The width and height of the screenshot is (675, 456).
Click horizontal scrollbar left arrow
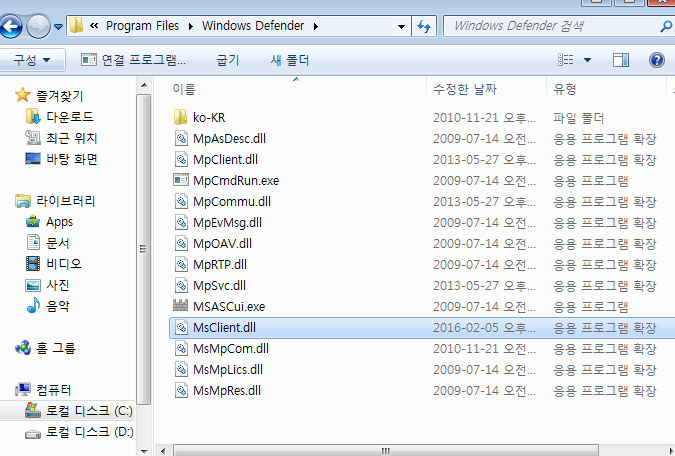(x=163, y=451)
